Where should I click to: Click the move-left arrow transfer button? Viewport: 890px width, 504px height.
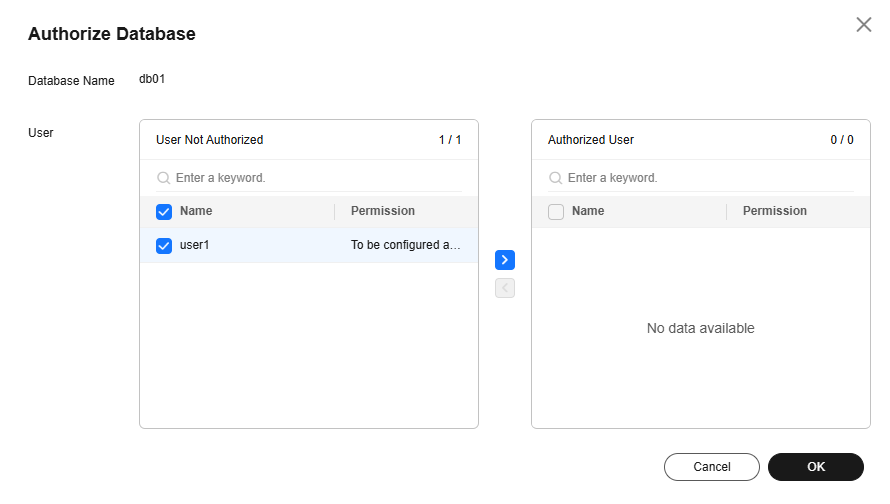click(x=505, y=288)
